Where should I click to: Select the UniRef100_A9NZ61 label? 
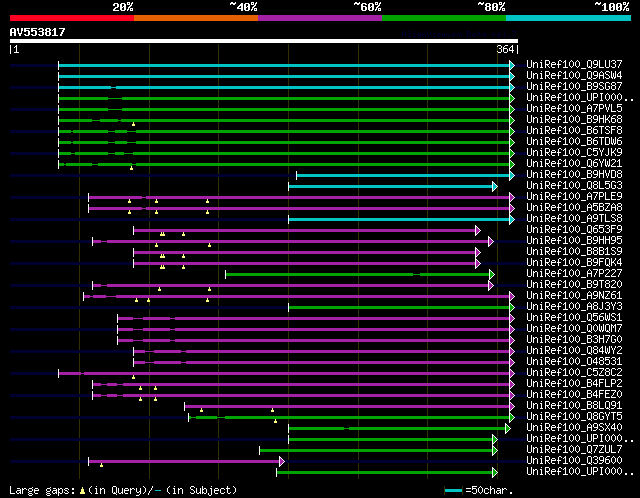(x=574, y=296)
